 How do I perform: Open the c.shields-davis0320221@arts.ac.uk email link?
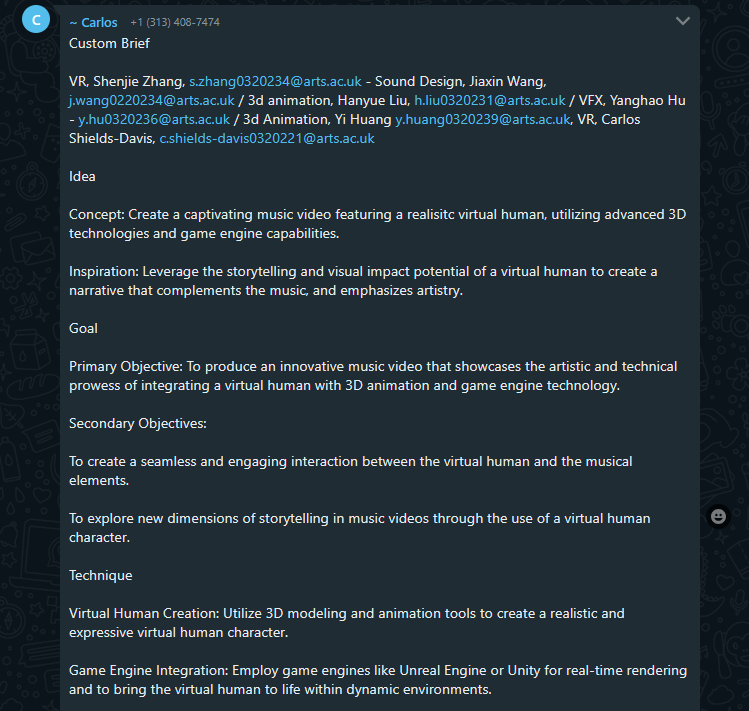(267, 139)
